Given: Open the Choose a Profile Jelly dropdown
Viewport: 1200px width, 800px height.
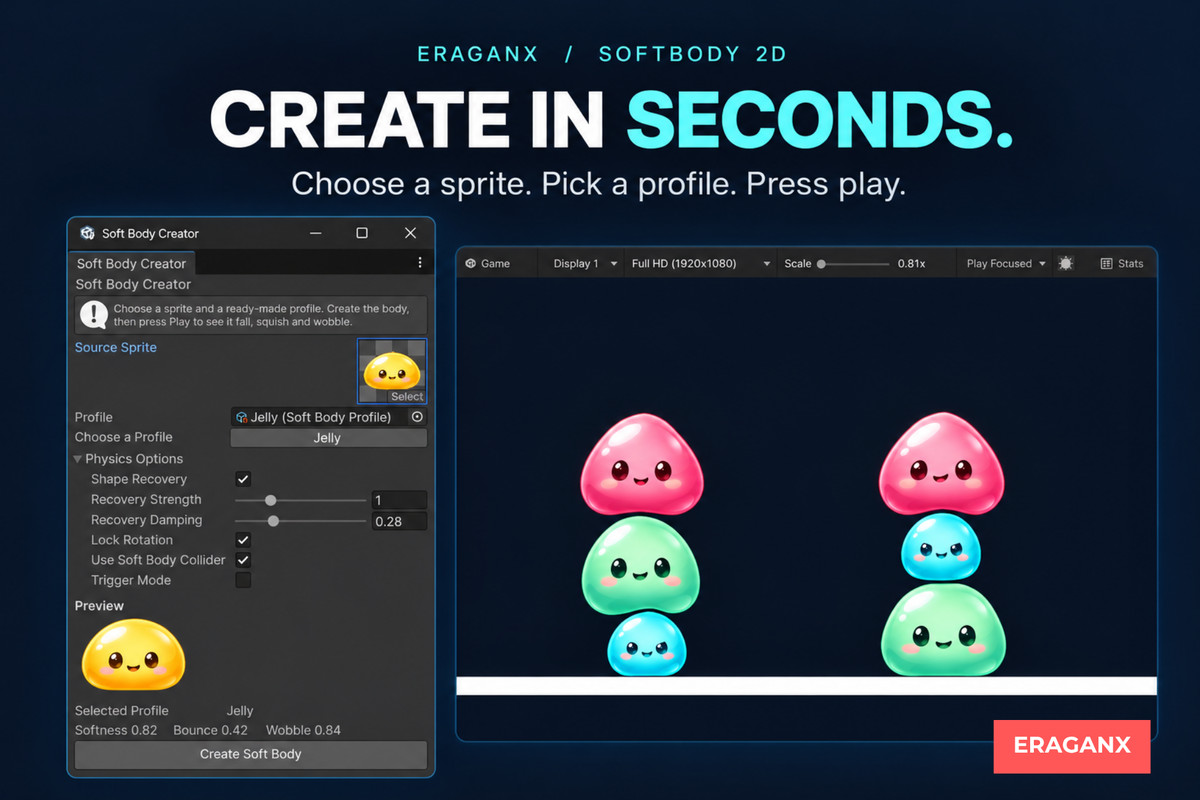Looking at the screenshot, I should (x=328, y=438).
